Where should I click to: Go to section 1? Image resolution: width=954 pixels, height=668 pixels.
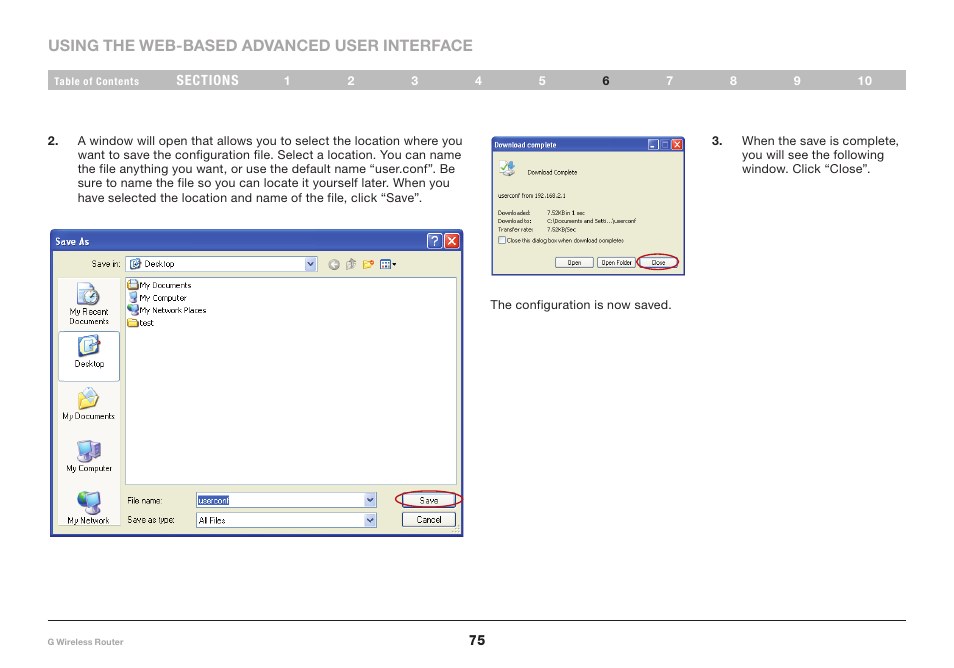[287, 81]
